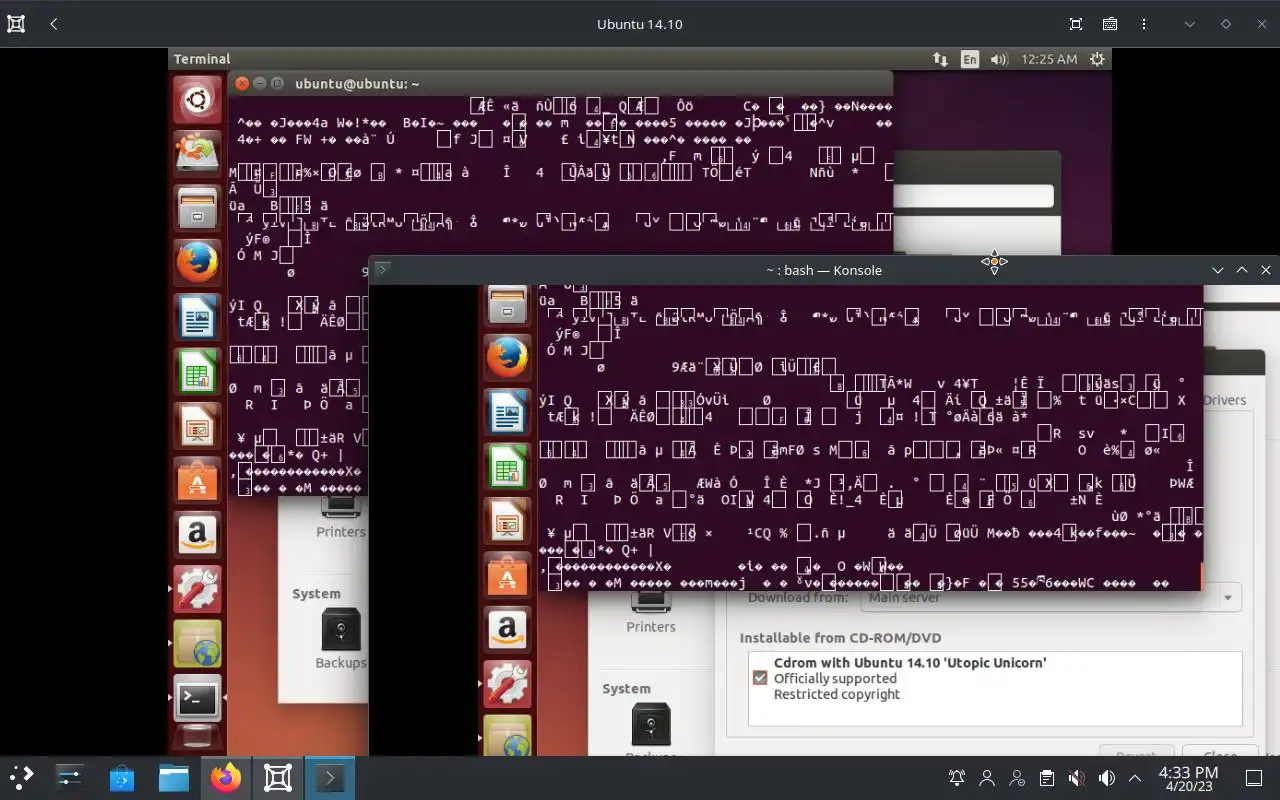
Task: Switch to the Drivers tab
Action: [1224, 400]
